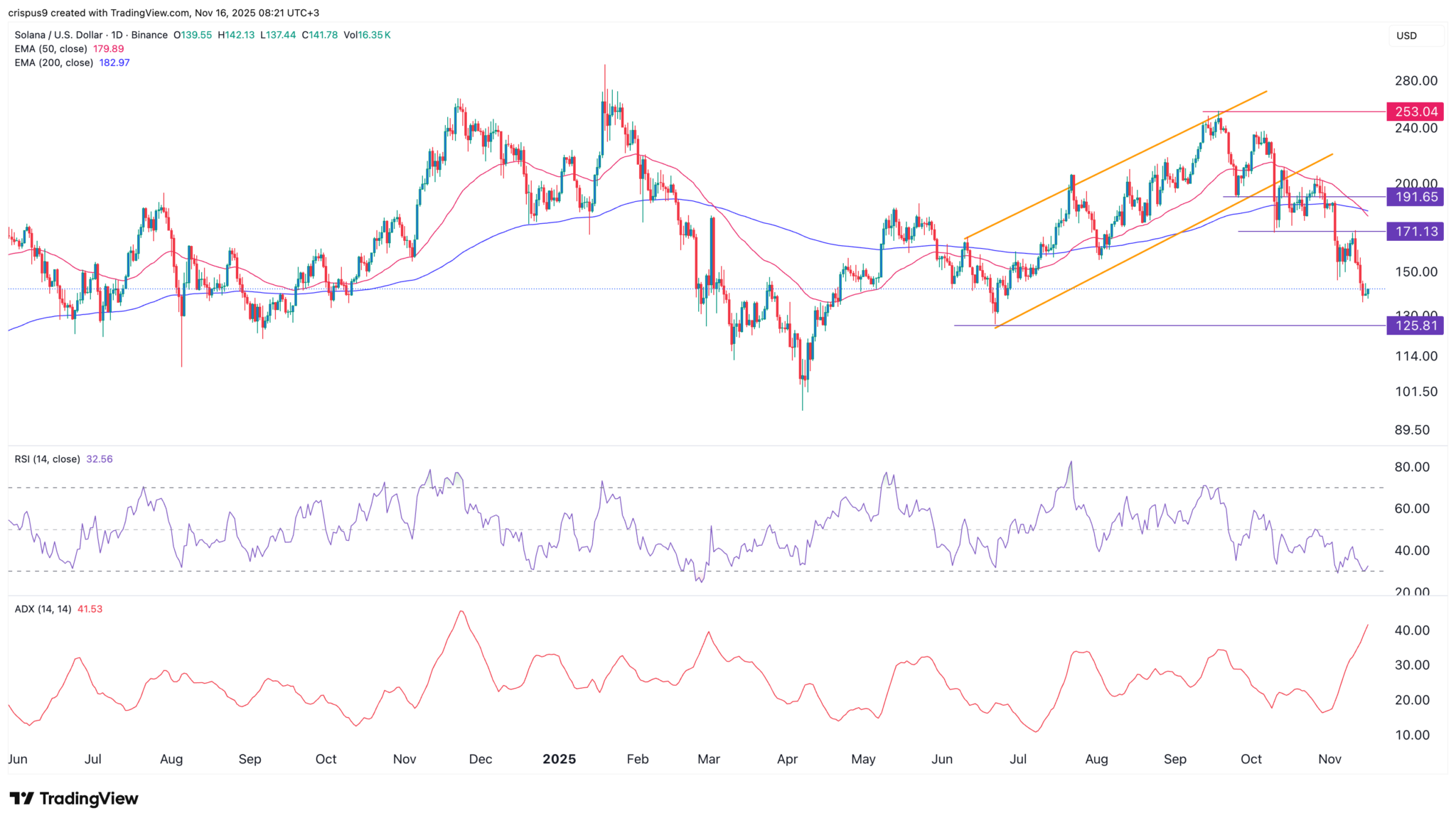1456x823 pixels.
Task: Click the 40.00 level on ADX scale
Action: point(1412,630)
